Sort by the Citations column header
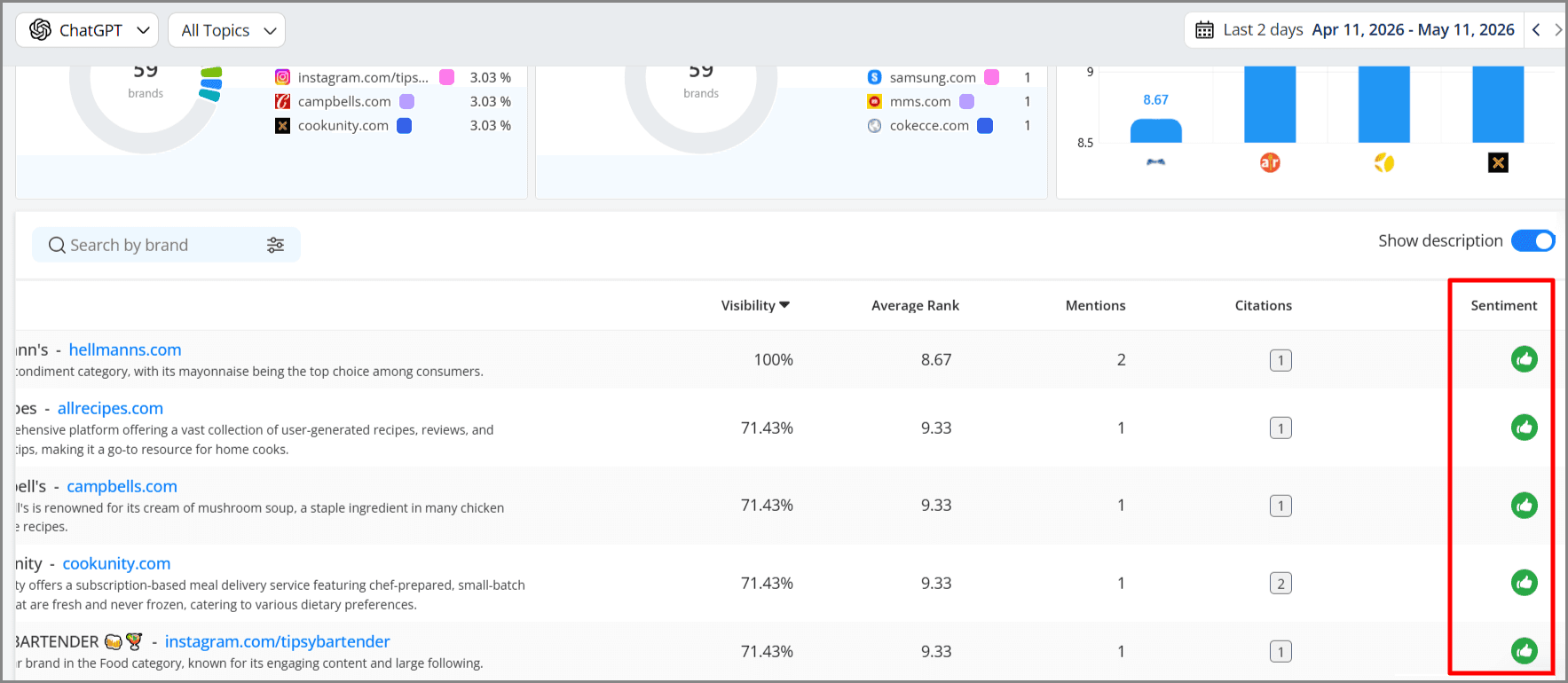The image size is (1568, 683). (x=1263, y=305)
